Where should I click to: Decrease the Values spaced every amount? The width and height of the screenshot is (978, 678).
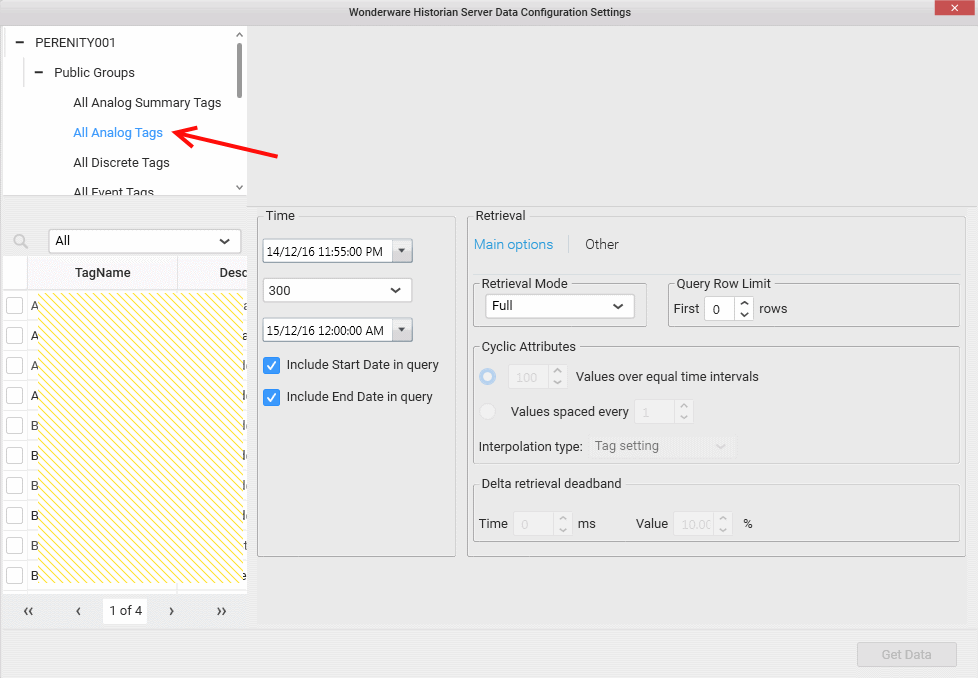point(684,417)
